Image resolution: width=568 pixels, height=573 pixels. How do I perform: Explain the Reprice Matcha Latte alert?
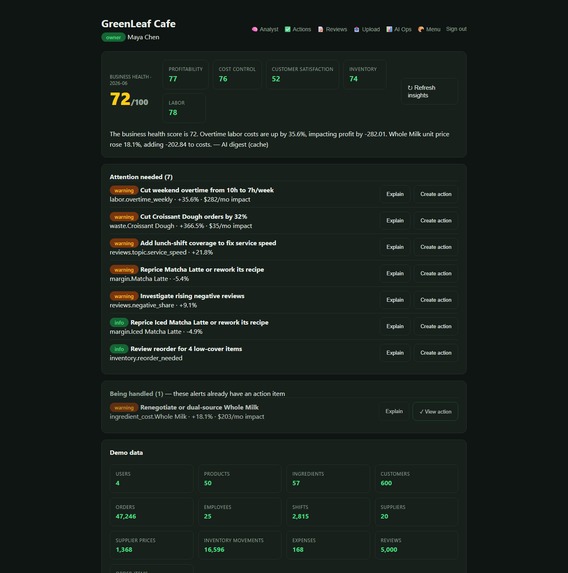click(x=395, y=273)
